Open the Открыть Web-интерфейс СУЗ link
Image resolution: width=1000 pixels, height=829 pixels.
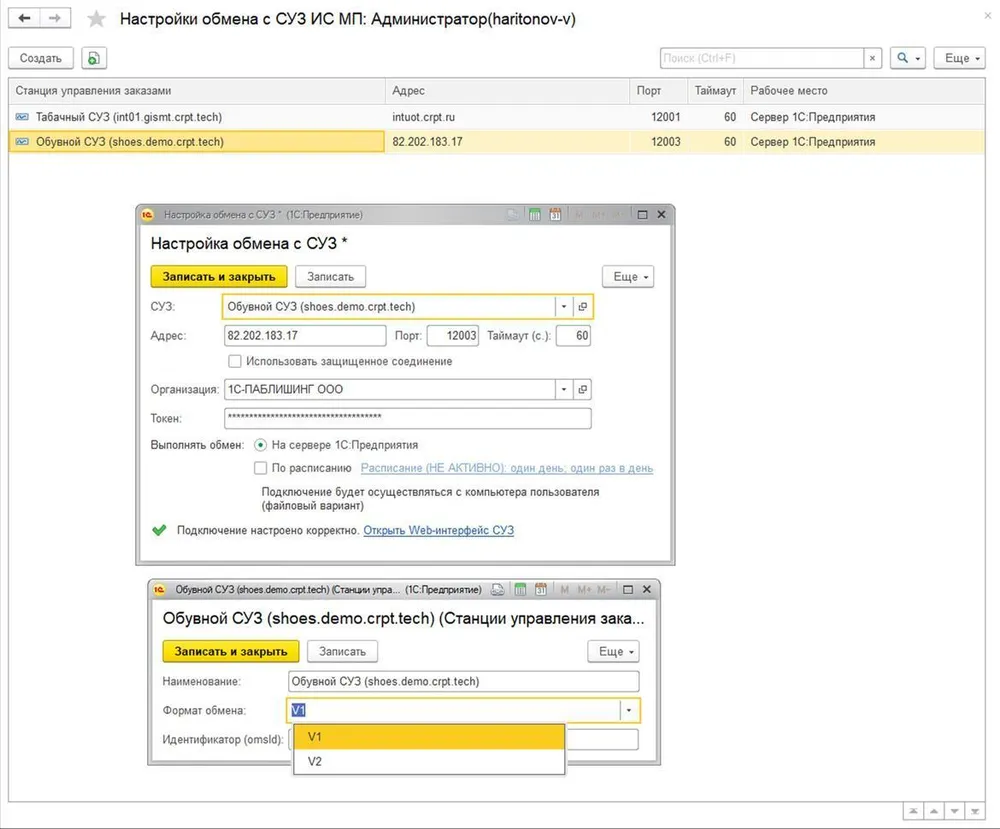point(438,531)
